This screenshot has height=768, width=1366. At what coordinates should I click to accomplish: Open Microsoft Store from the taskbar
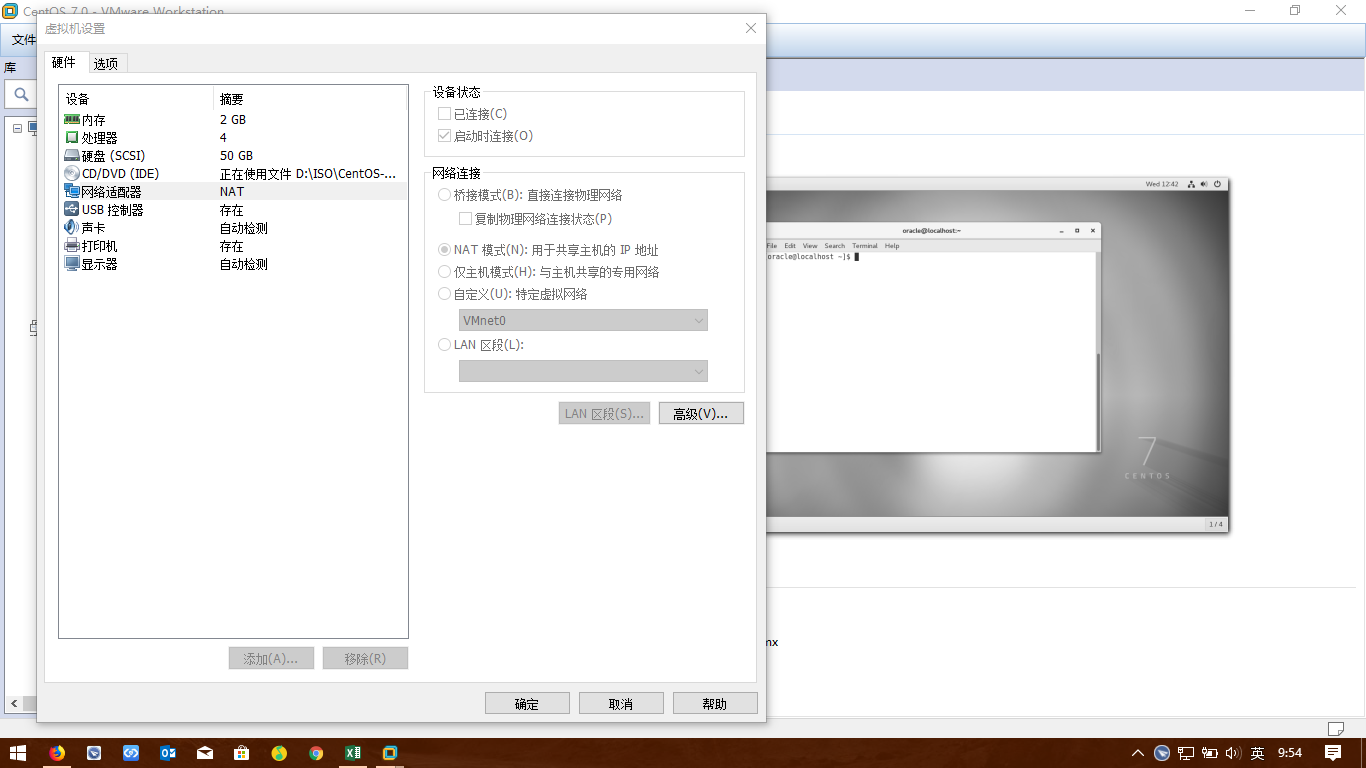coord(241,753)
